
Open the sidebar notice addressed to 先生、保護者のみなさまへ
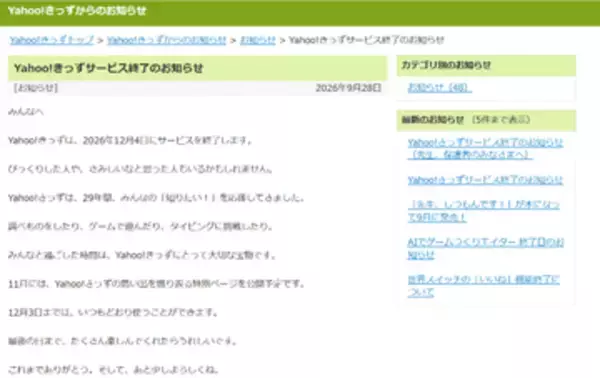485,148
